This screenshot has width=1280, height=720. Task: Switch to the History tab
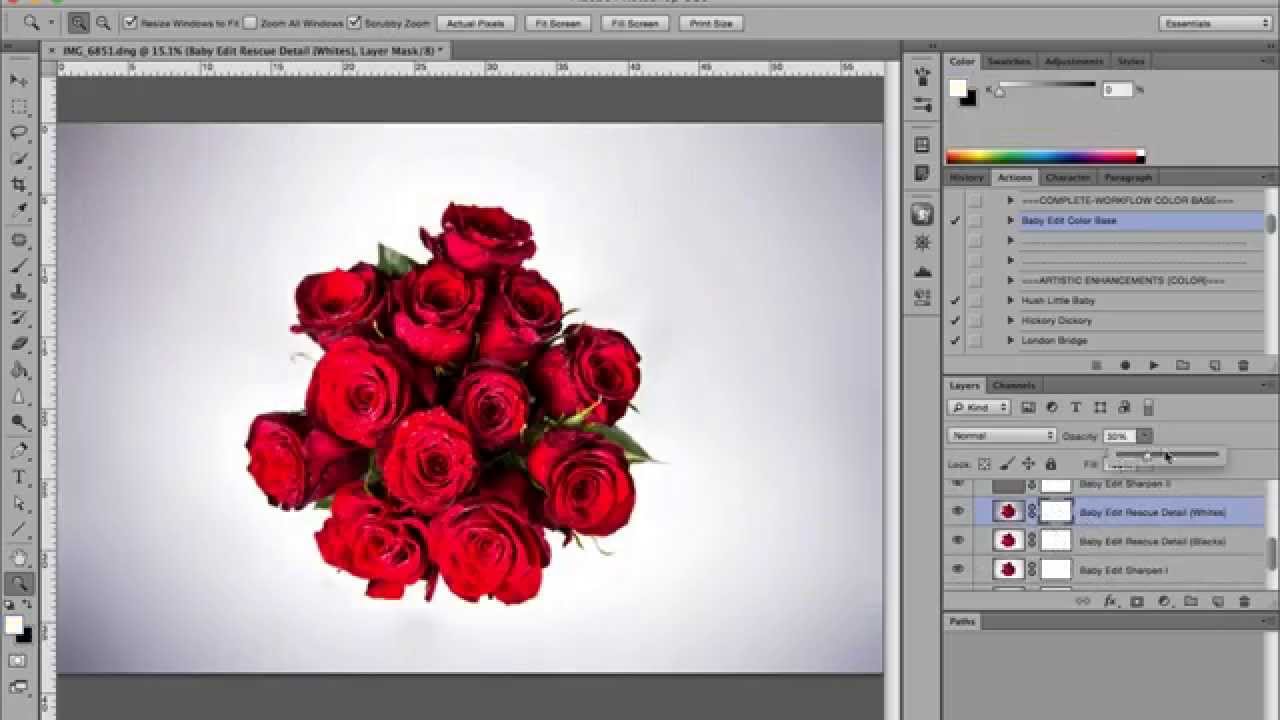[x=966, y=177]
